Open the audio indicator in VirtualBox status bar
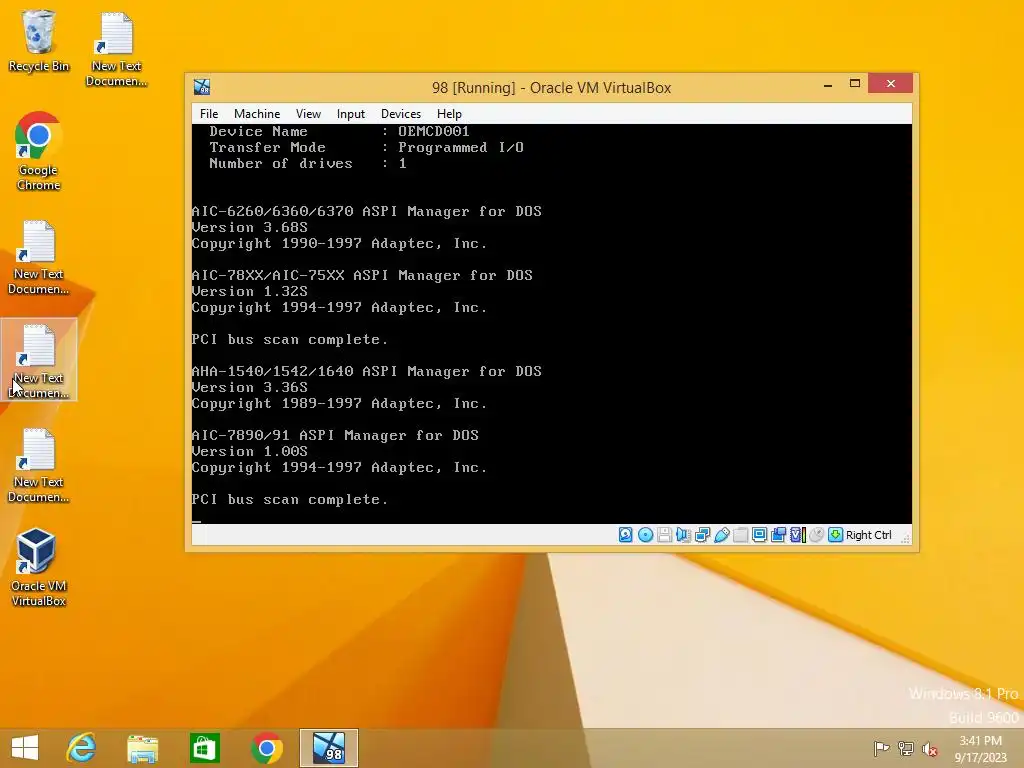The image size is (1024, 768). (x=683, y=535)
